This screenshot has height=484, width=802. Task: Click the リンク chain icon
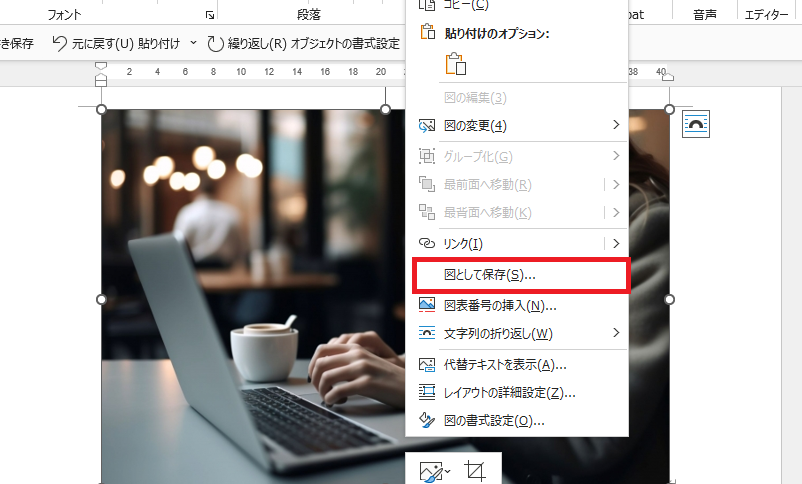point(427,243)
